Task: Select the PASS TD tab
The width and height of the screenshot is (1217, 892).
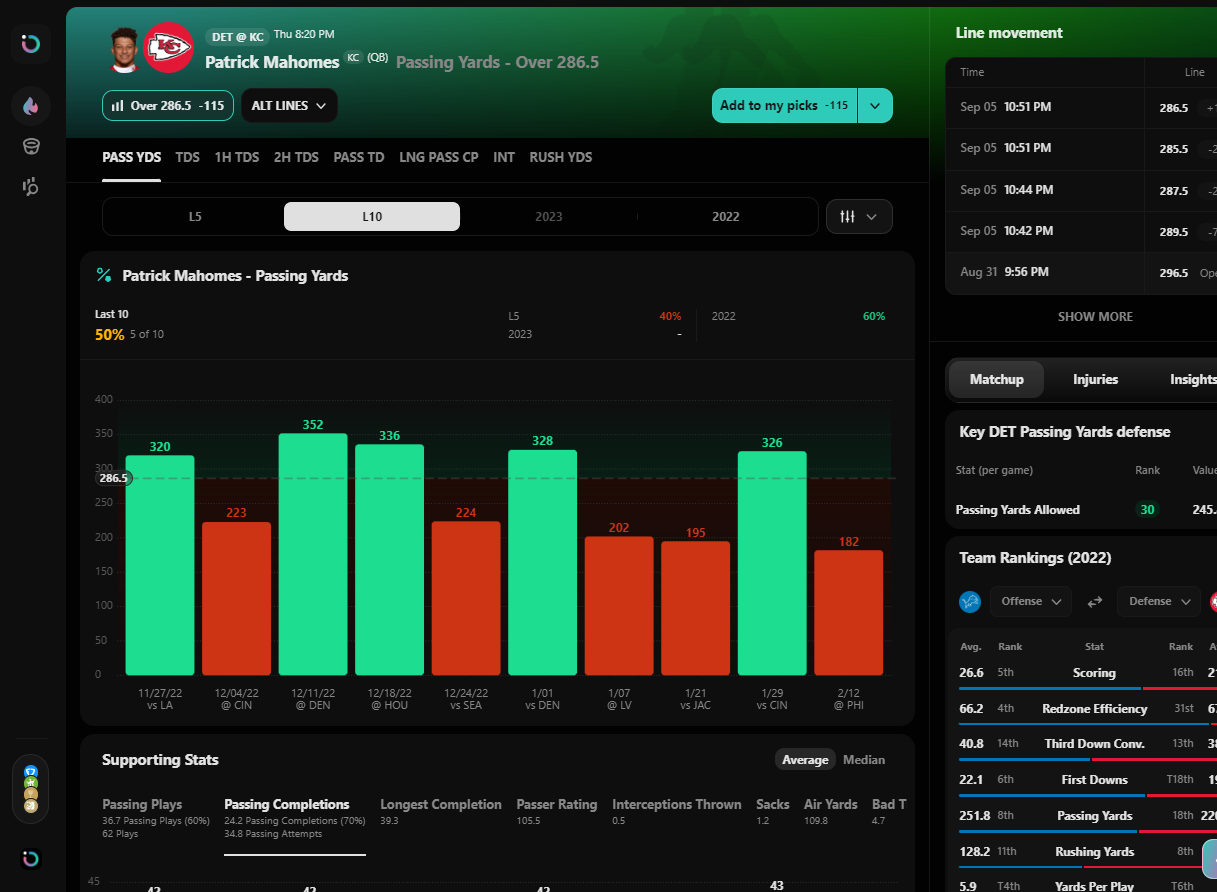Action: (x=359, y=158)
